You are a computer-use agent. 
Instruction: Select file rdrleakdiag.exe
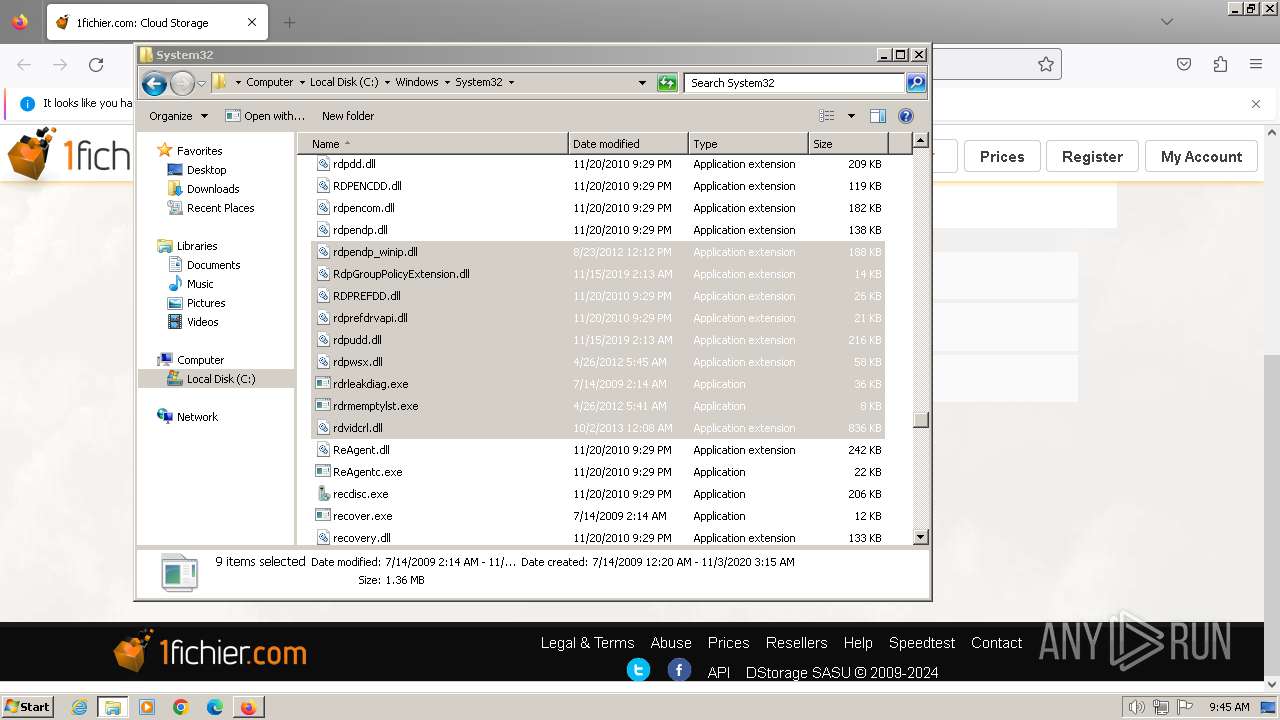pos(370,384)
